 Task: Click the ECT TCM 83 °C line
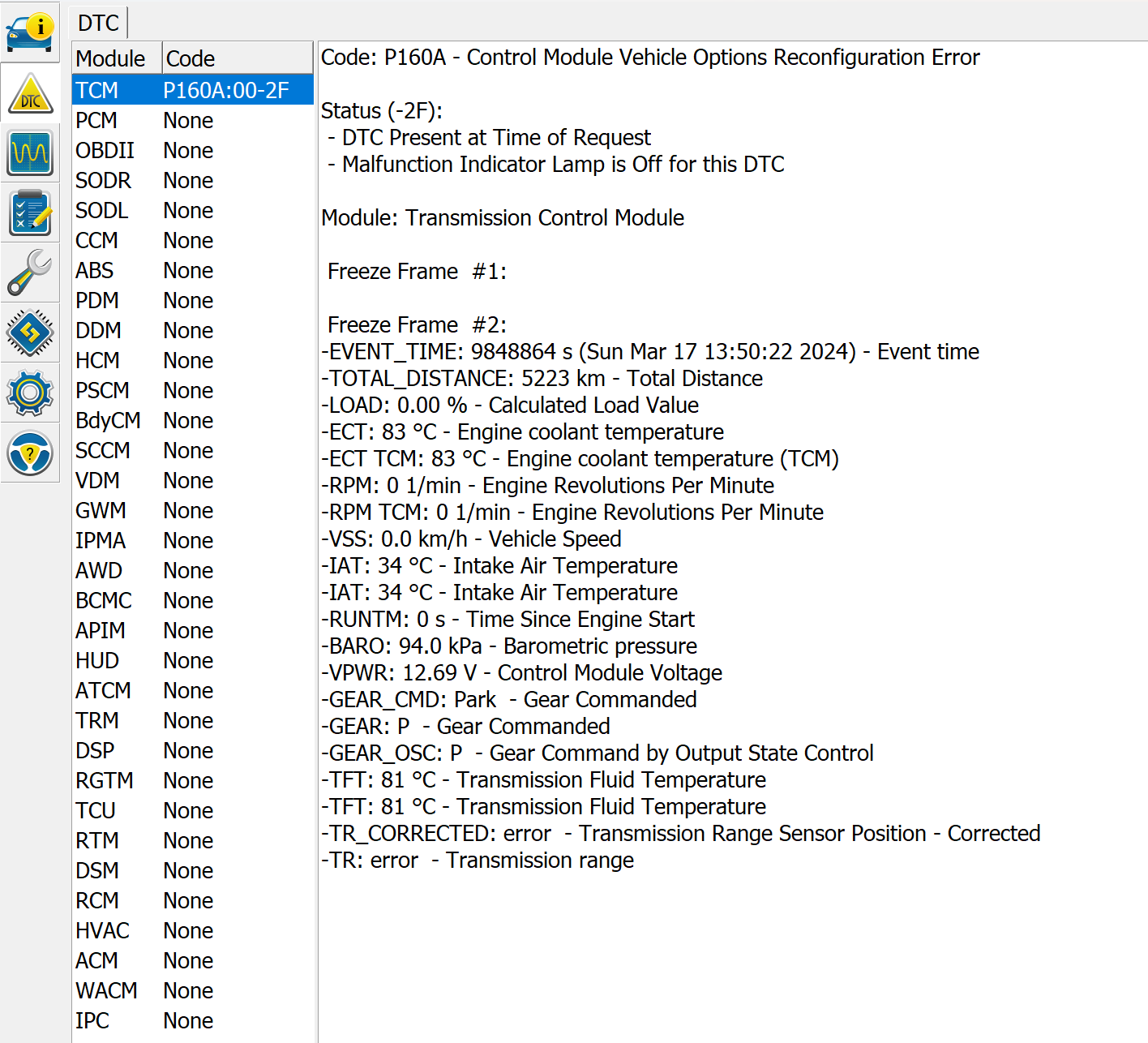[580, 459]
